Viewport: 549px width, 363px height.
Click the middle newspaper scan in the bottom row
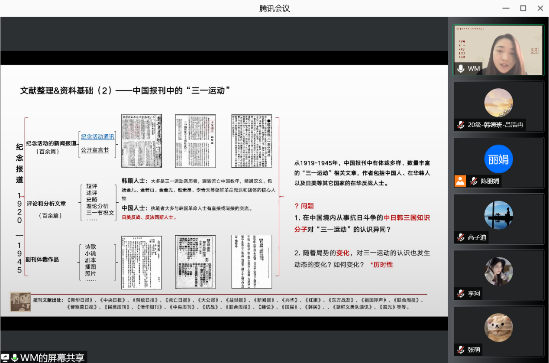pos(195,262)
